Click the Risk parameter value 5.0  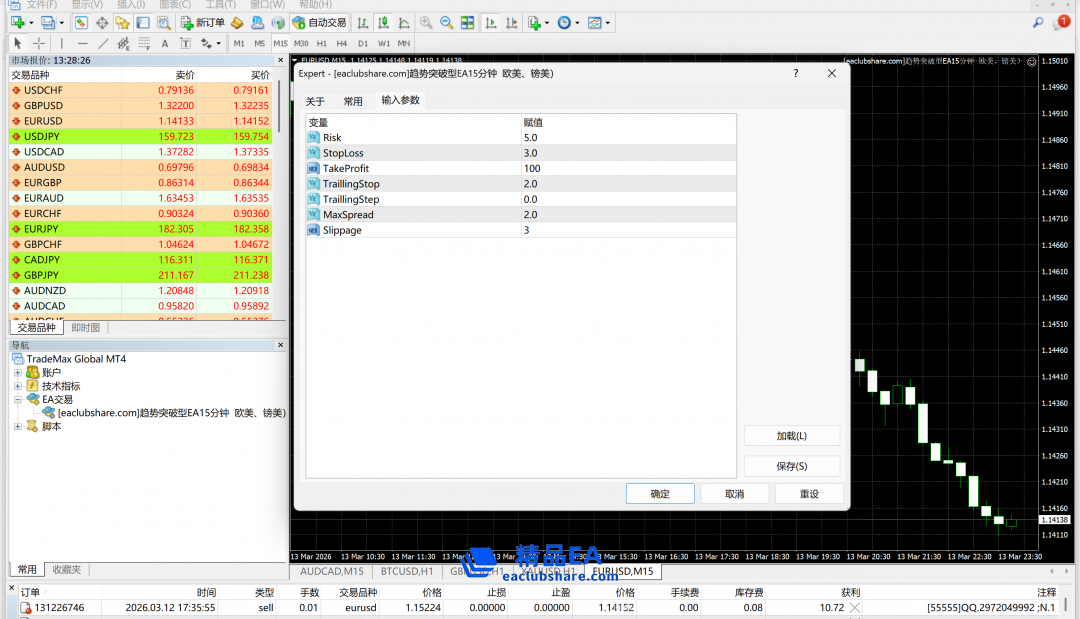pyautogui.click(x=530, y=138)
